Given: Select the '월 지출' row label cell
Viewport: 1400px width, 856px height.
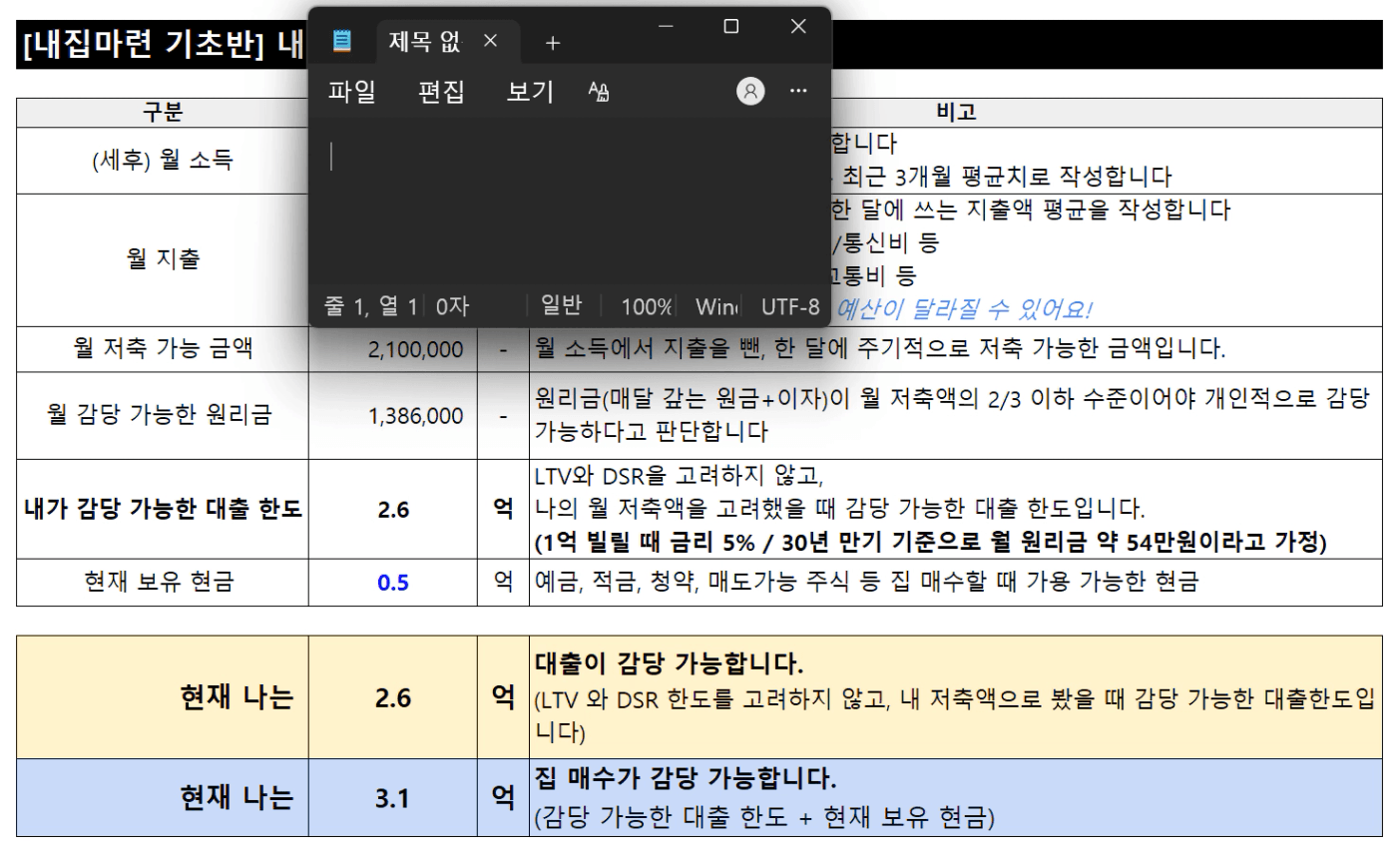Looking at the screenshot, I should click(x=163, y=259).
